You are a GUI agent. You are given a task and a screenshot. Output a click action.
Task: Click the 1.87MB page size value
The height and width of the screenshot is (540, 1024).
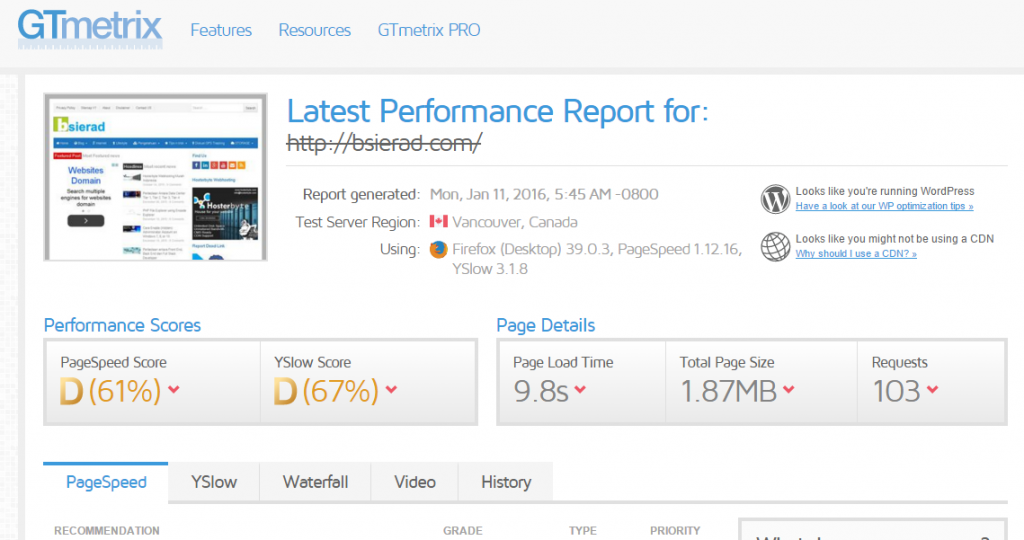pos(728,391)
